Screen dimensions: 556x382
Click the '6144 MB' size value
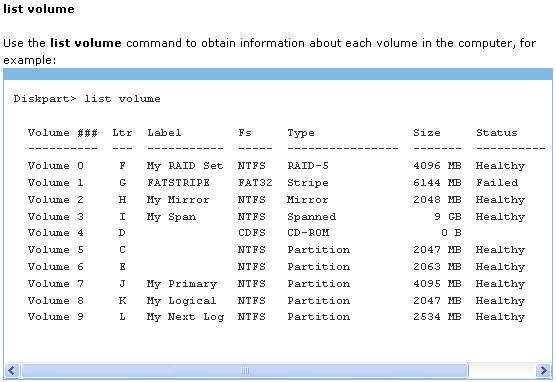pos(437,183)
